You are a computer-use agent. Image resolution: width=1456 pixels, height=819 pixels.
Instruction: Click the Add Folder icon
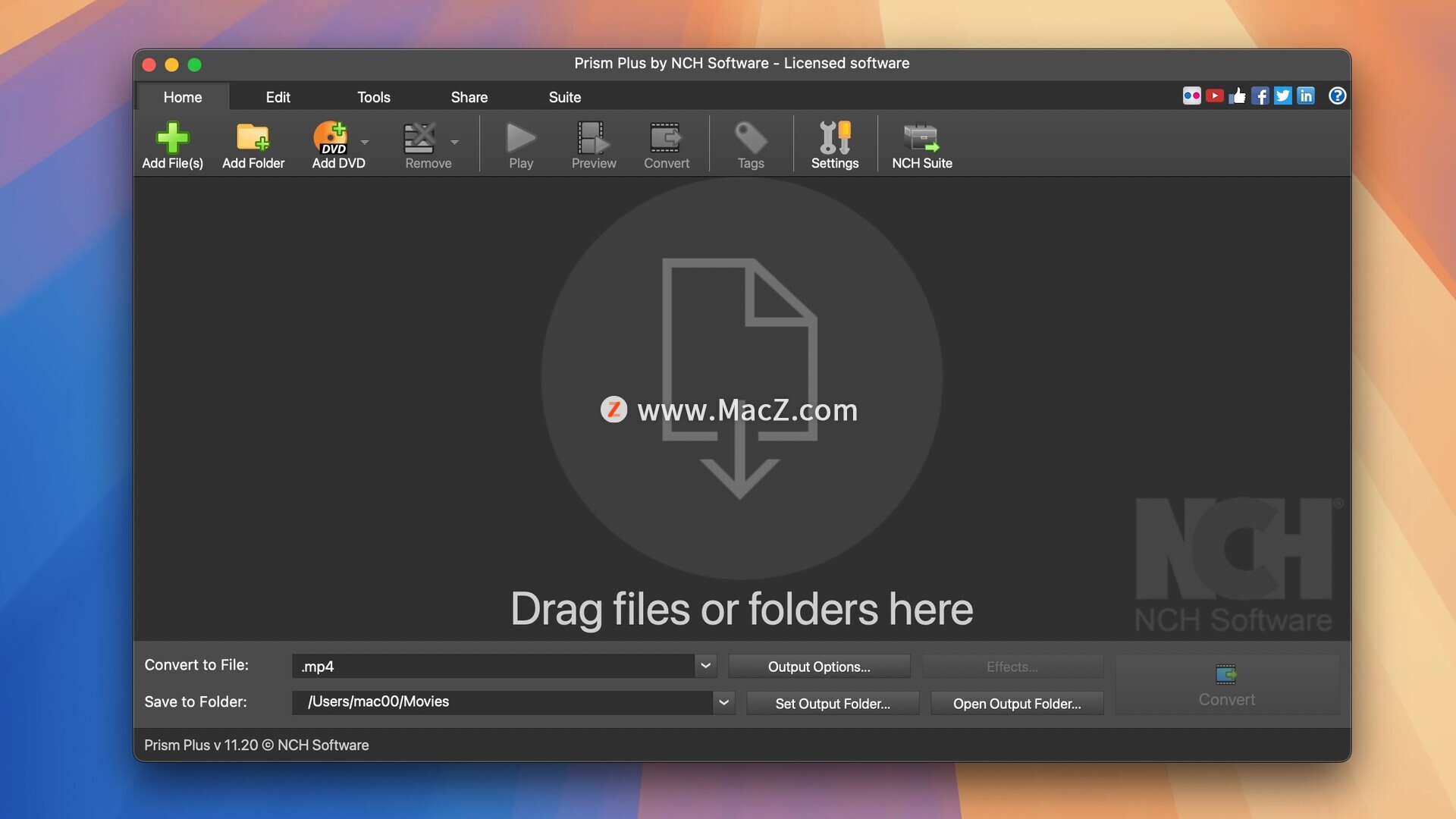point(253,137)
